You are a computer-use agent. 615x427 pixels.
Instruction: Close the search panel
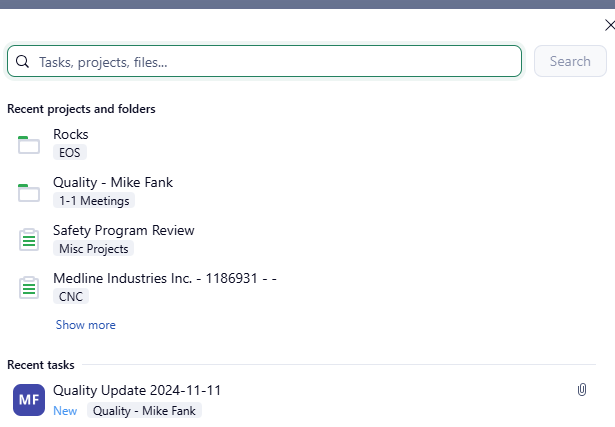point(609,25)
